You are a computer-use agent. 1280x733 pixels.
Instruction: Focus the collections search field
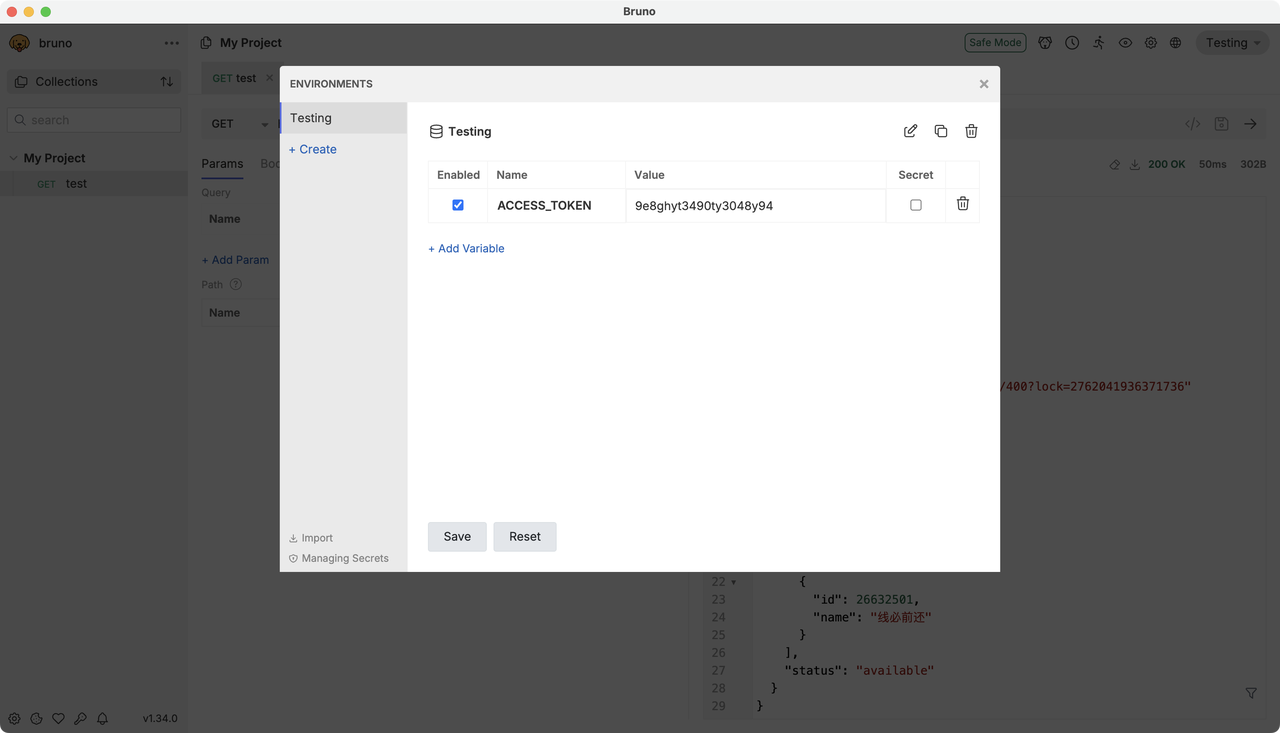94,120
